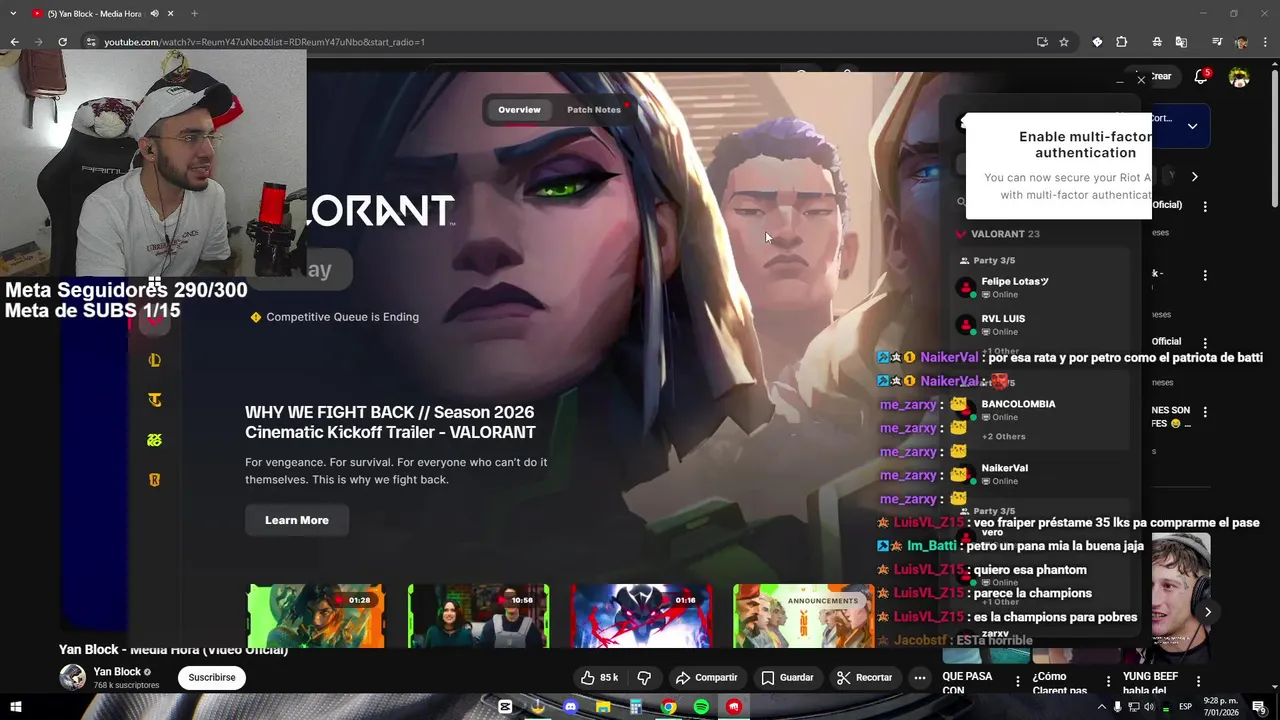
Task: Open the Teamfight Tactics sidebar icon
Action: (154, 400)
